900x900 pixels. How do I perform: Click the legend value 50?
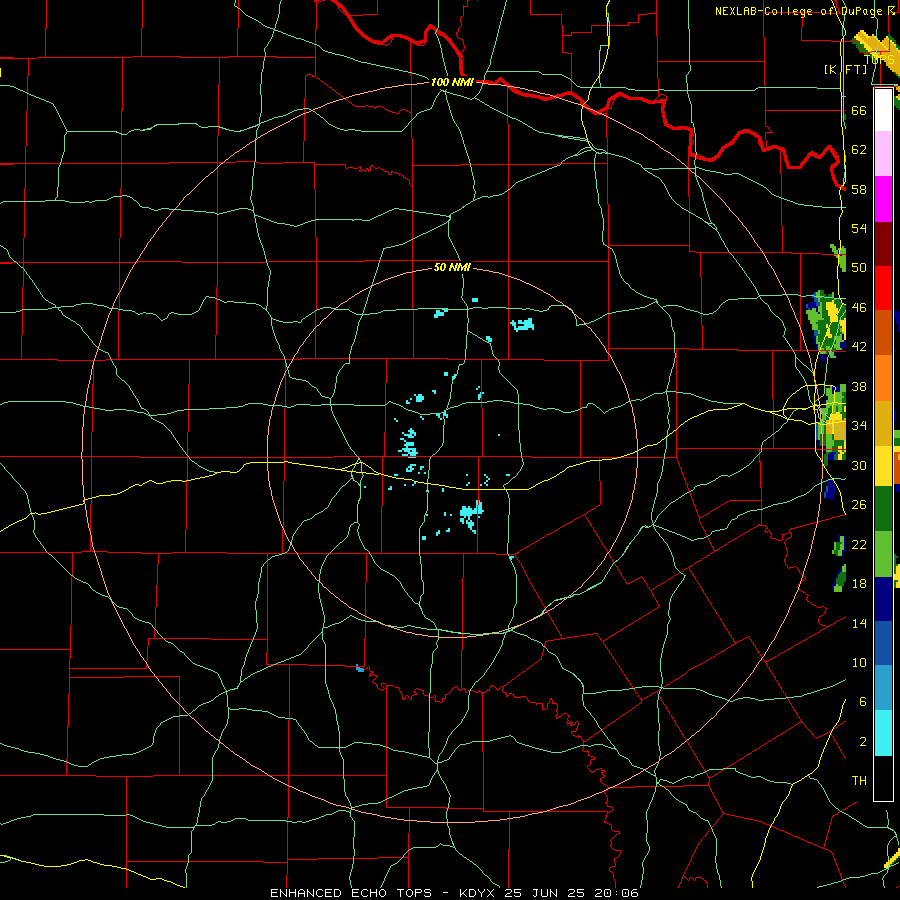tap(859, 267)
